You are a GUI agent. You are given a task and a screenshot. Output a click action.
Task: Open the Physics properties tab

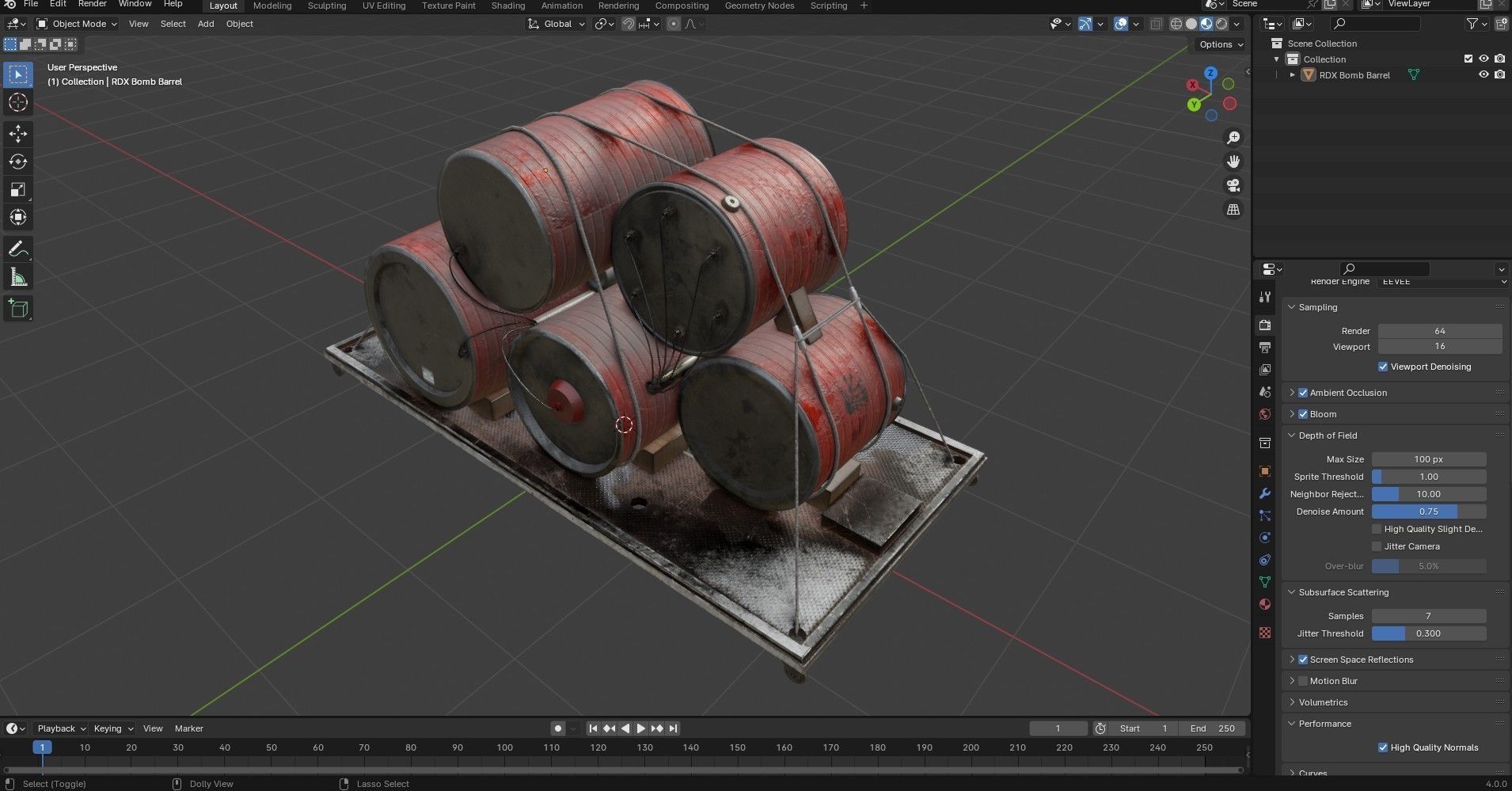[1265, 538]
